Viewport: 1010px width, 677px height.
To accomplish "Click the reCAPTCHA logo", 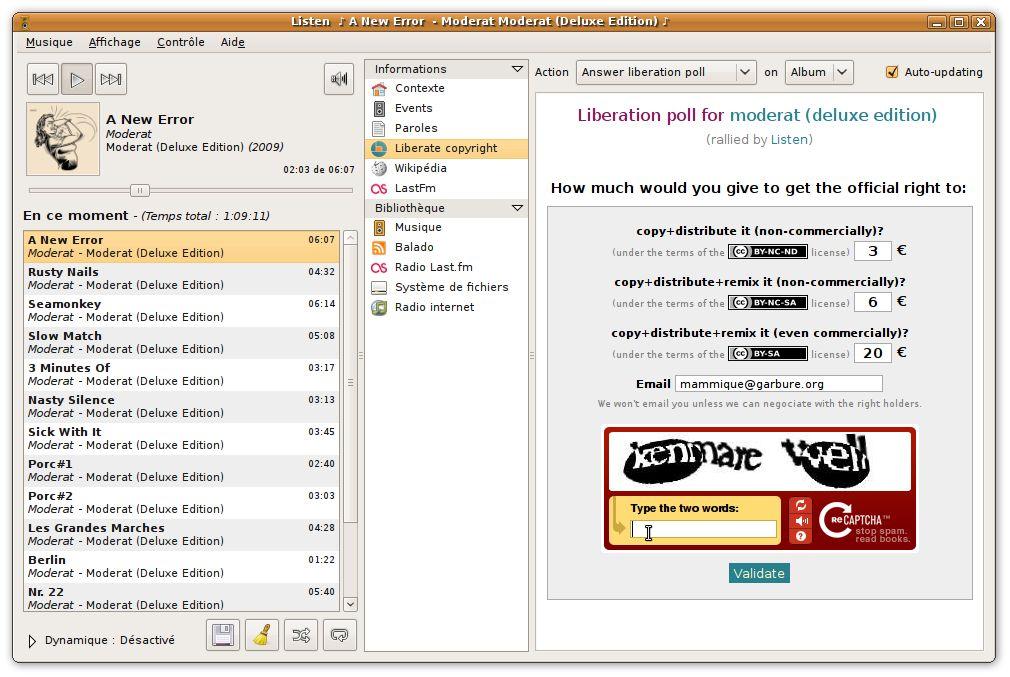I will click(x=864, y=521).
